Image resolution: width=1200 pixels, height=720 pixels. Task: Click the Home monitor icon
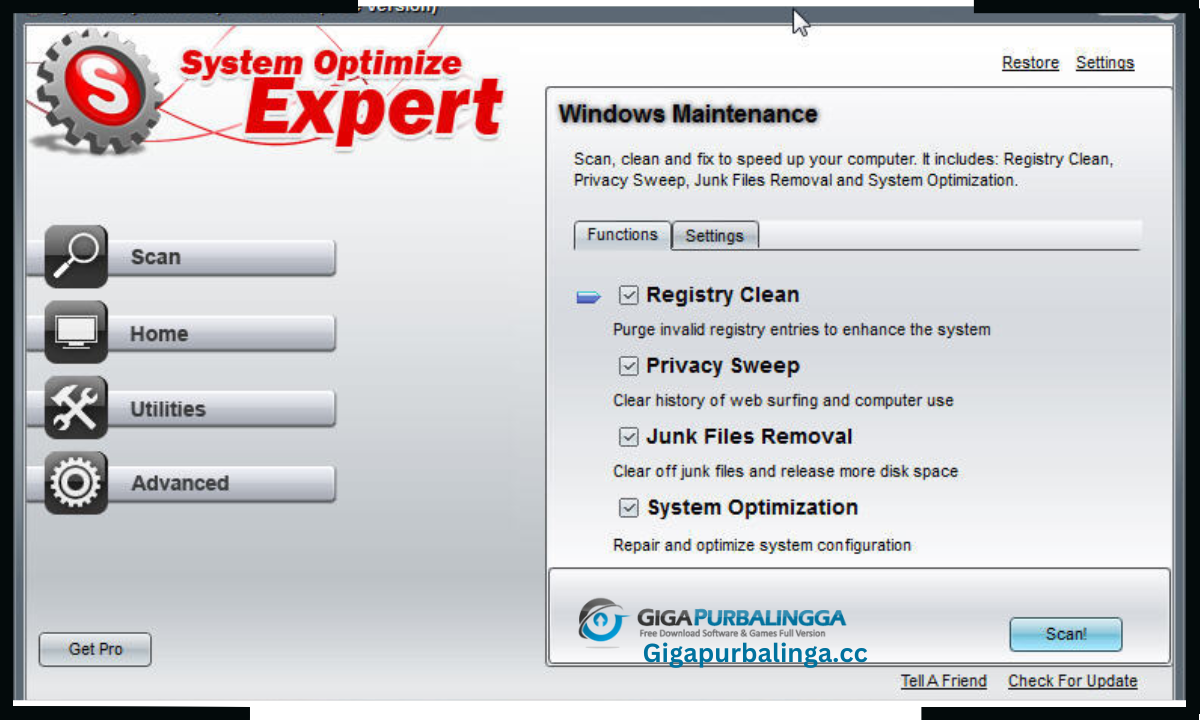pos(76,332)
